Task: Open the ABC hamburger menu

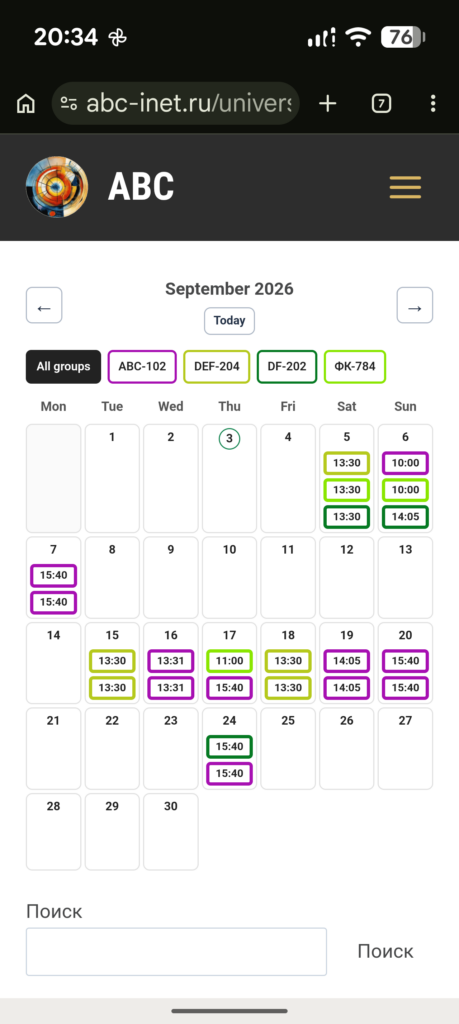Action: pos(405,187)
